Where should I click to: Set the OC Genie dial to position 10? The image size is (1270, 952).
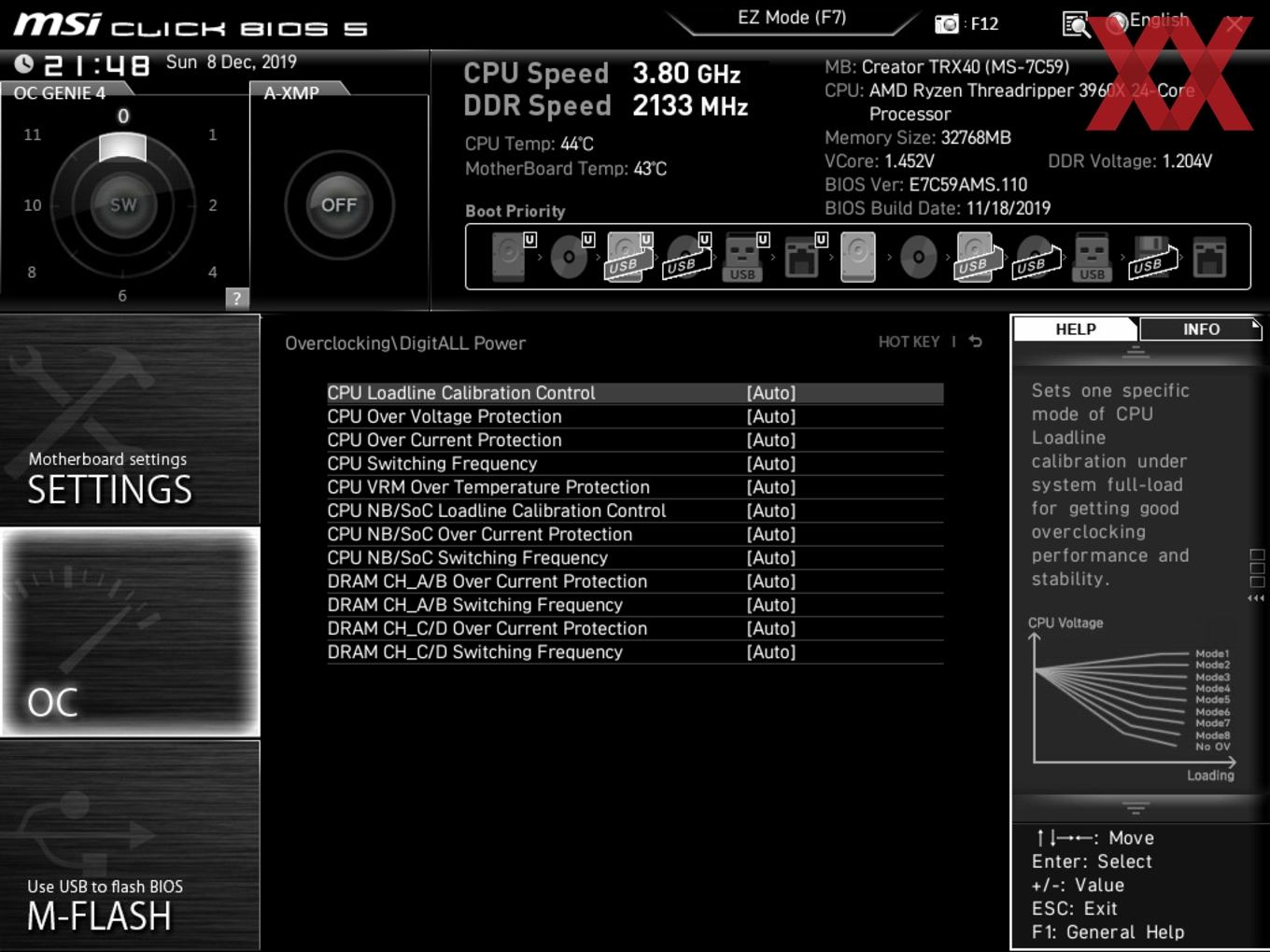click(33, 204)
